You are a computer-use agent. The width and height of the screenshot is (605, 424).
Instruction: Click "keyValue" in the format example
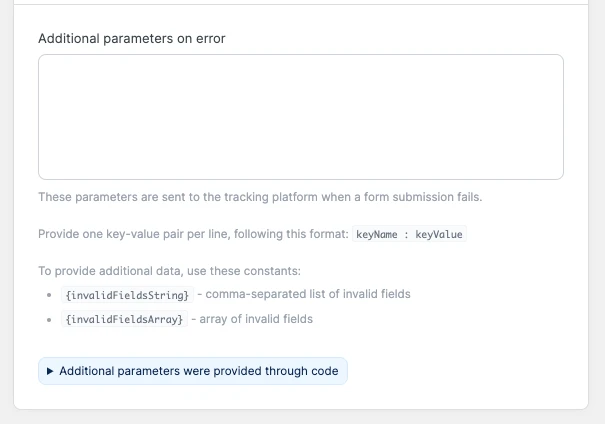439,235
